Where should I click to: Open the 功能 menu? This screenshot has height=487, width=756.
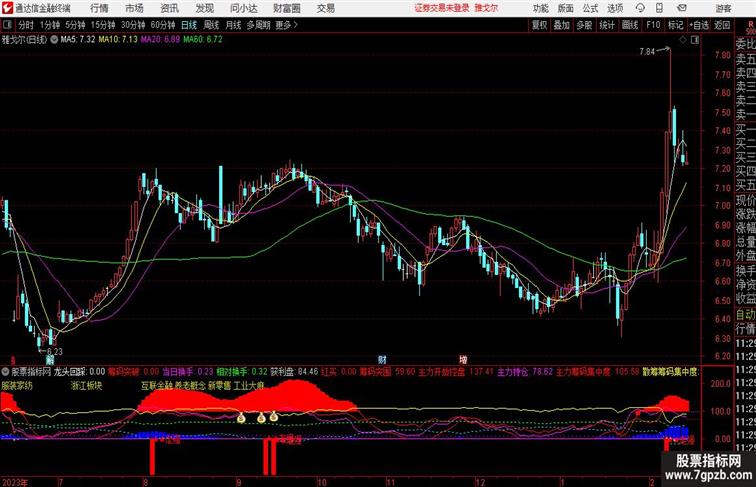click(541, 8)
